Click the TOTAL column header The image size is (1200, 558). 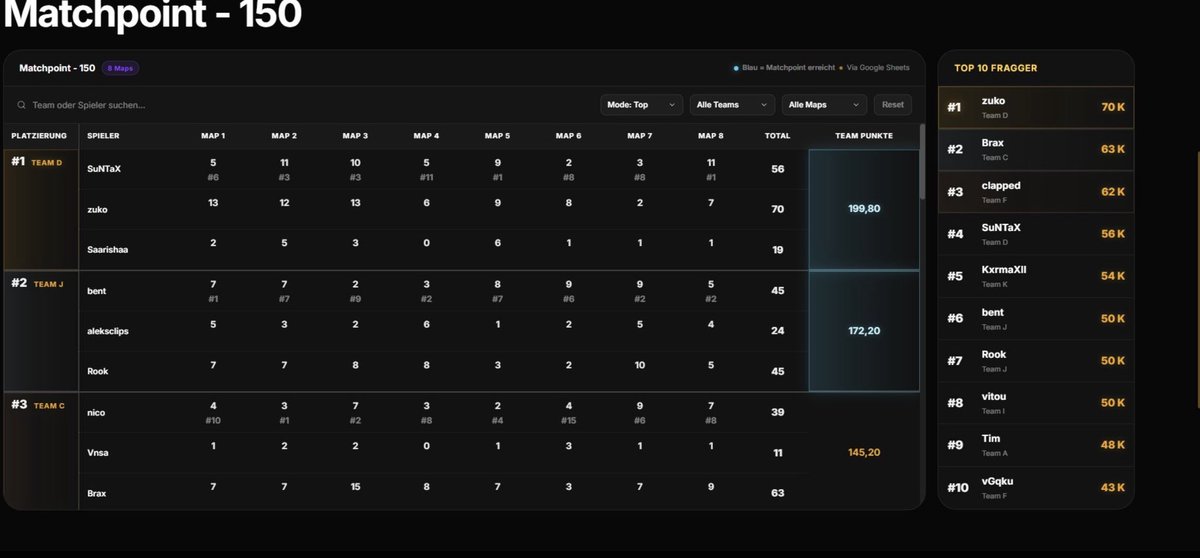[777, 136]
